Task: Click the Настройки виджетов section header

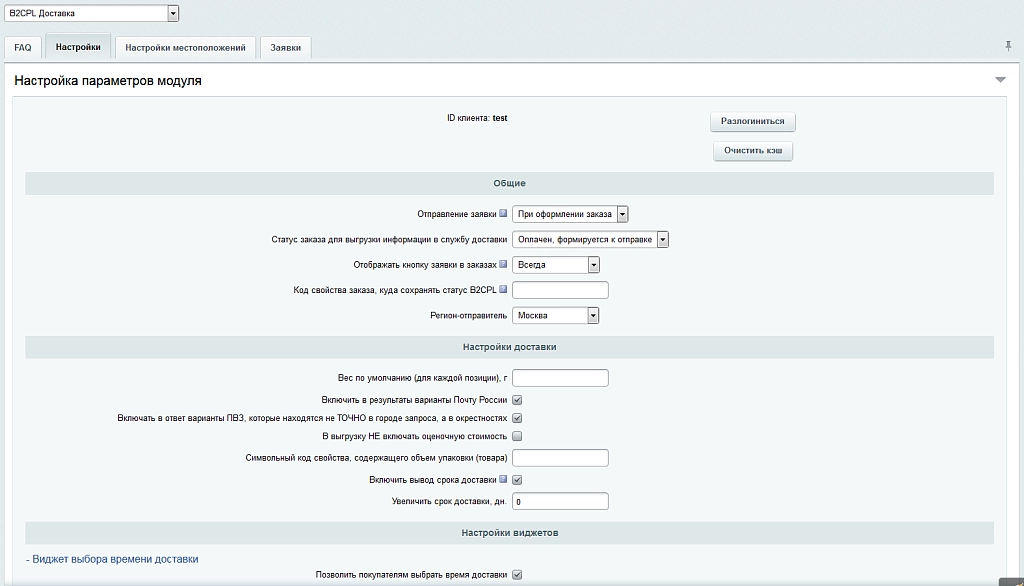Action: click(509, 533)
